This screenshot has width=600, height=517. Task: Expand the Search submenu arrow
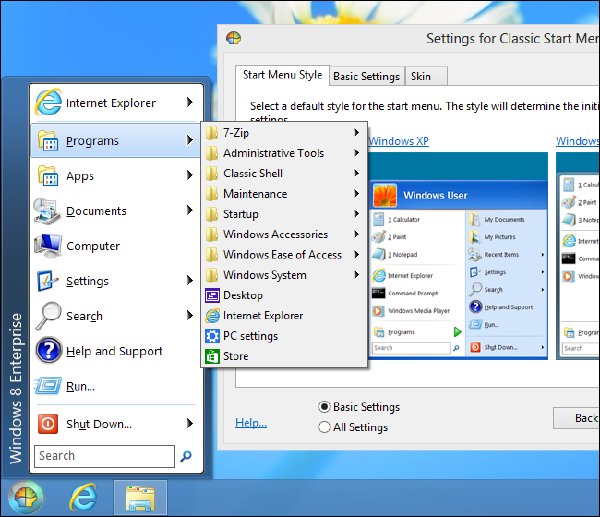point(189,315)
